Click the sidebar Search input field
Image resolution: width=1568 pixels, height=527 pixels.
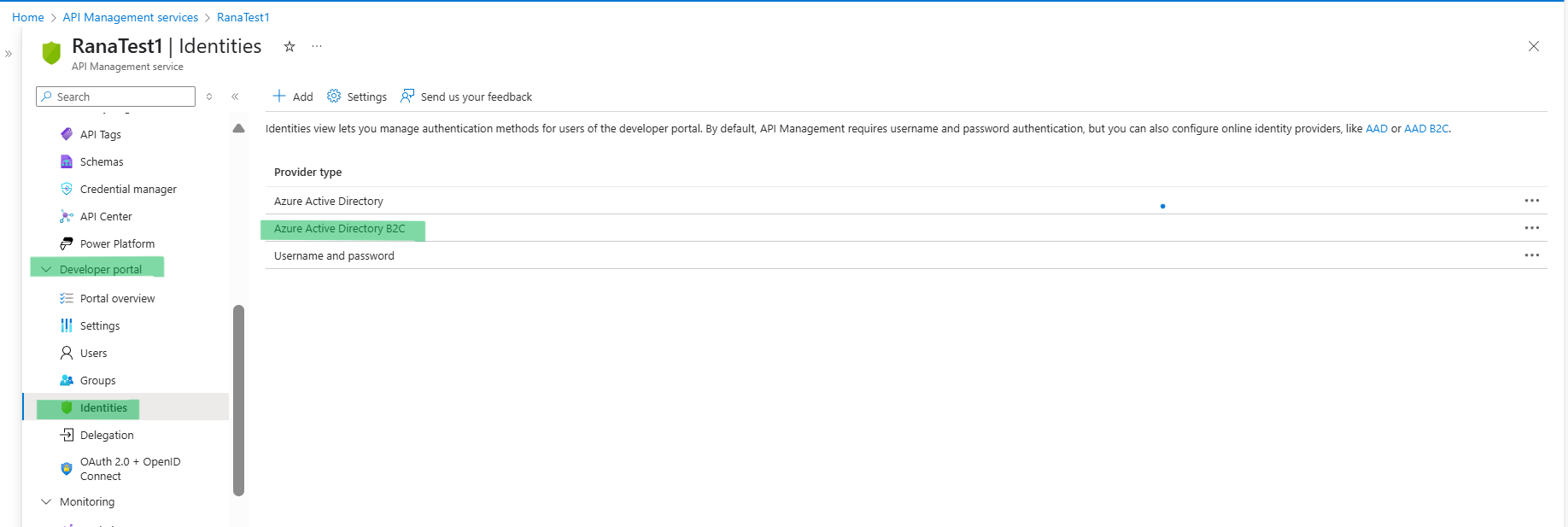coord(115,97)
